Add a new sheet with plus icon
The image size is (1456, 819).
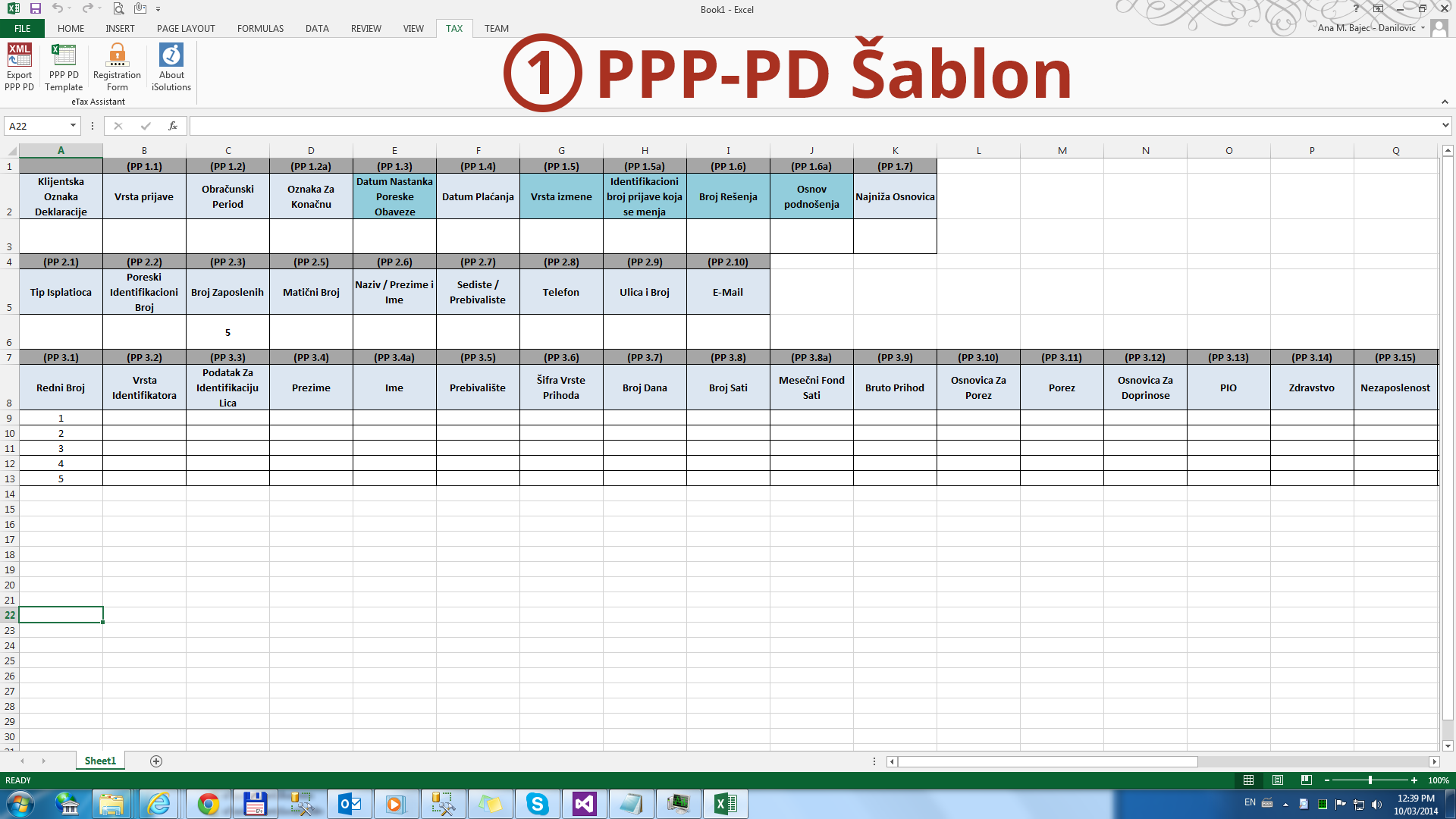pyautogui.click(x=156, y=761)
